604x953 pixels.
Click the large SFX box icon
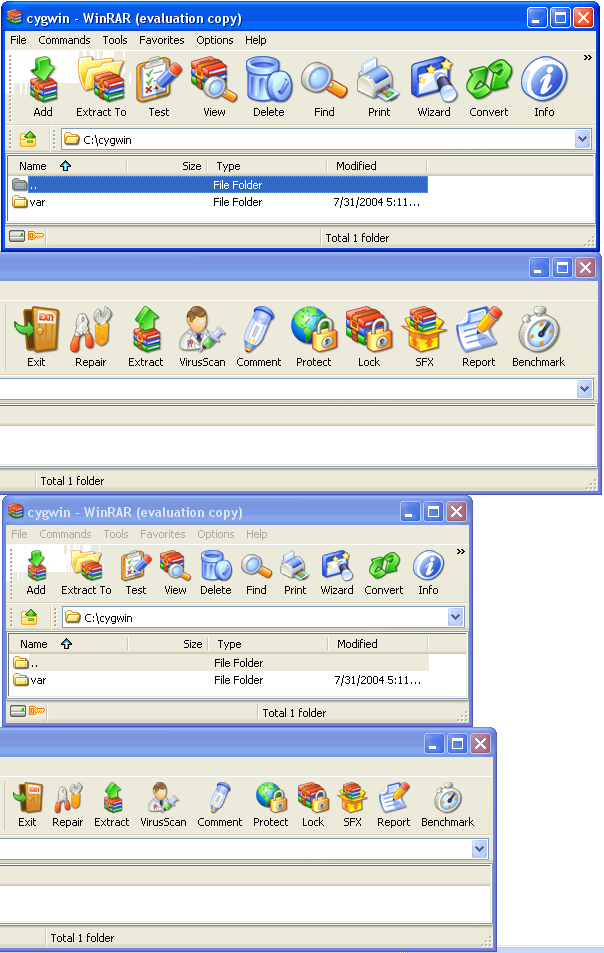[x=424, y=329]
